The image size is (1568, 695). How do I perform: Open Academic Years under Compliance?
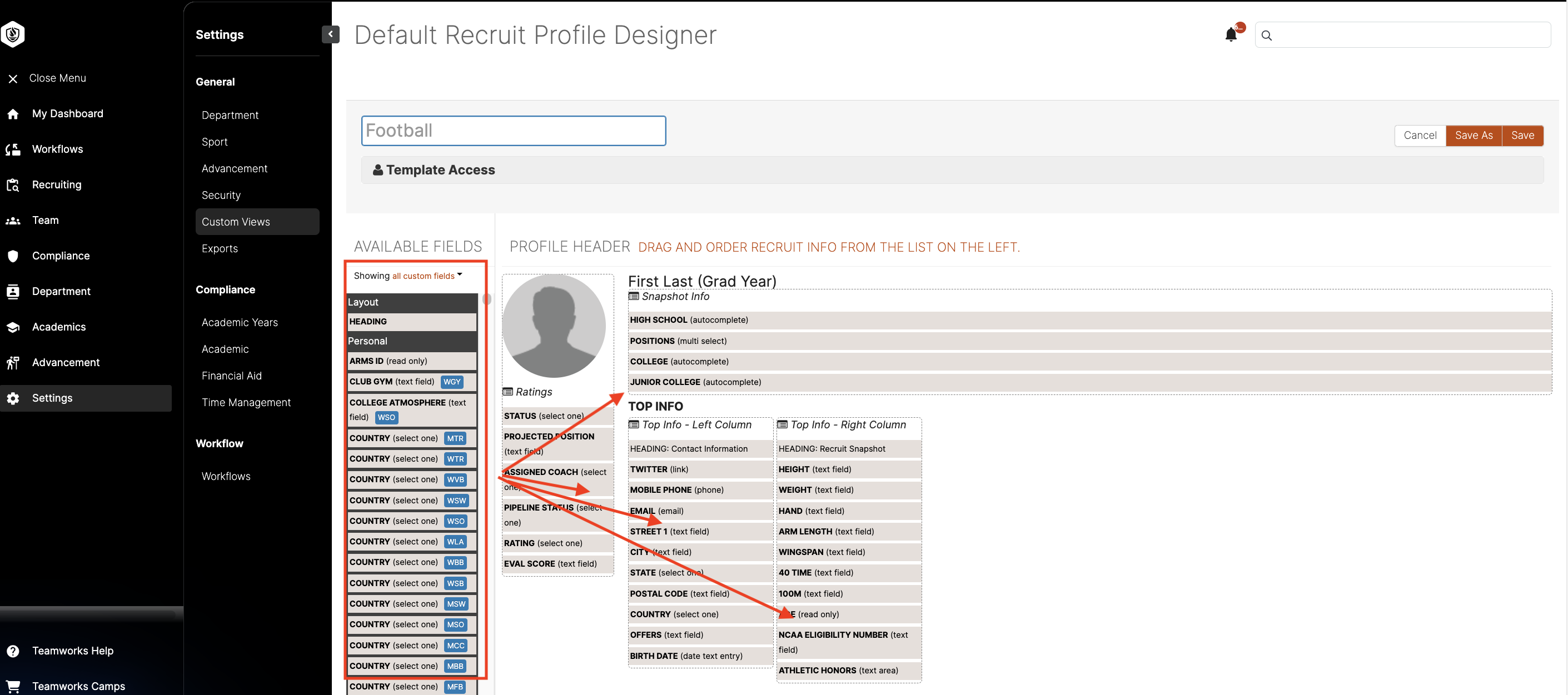(239, 323)
